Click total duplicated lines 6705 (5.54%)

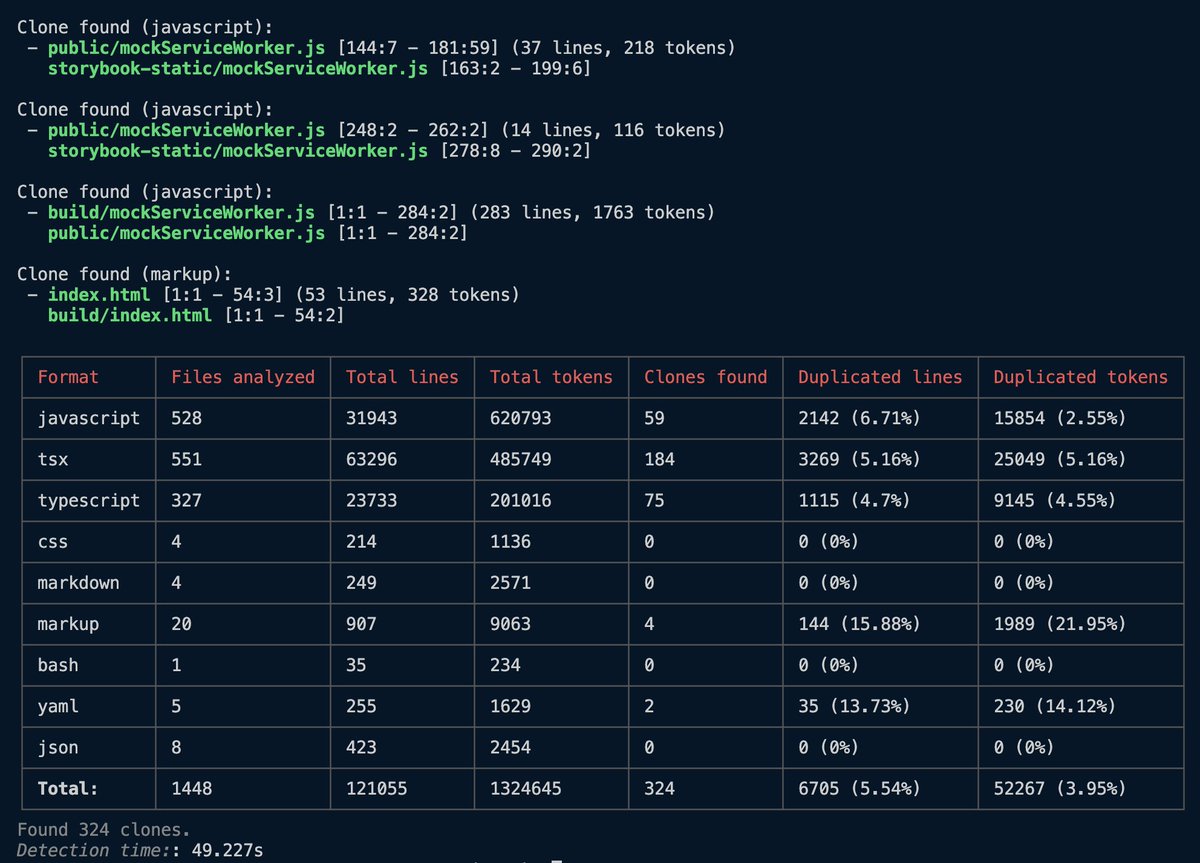(859, 788)
